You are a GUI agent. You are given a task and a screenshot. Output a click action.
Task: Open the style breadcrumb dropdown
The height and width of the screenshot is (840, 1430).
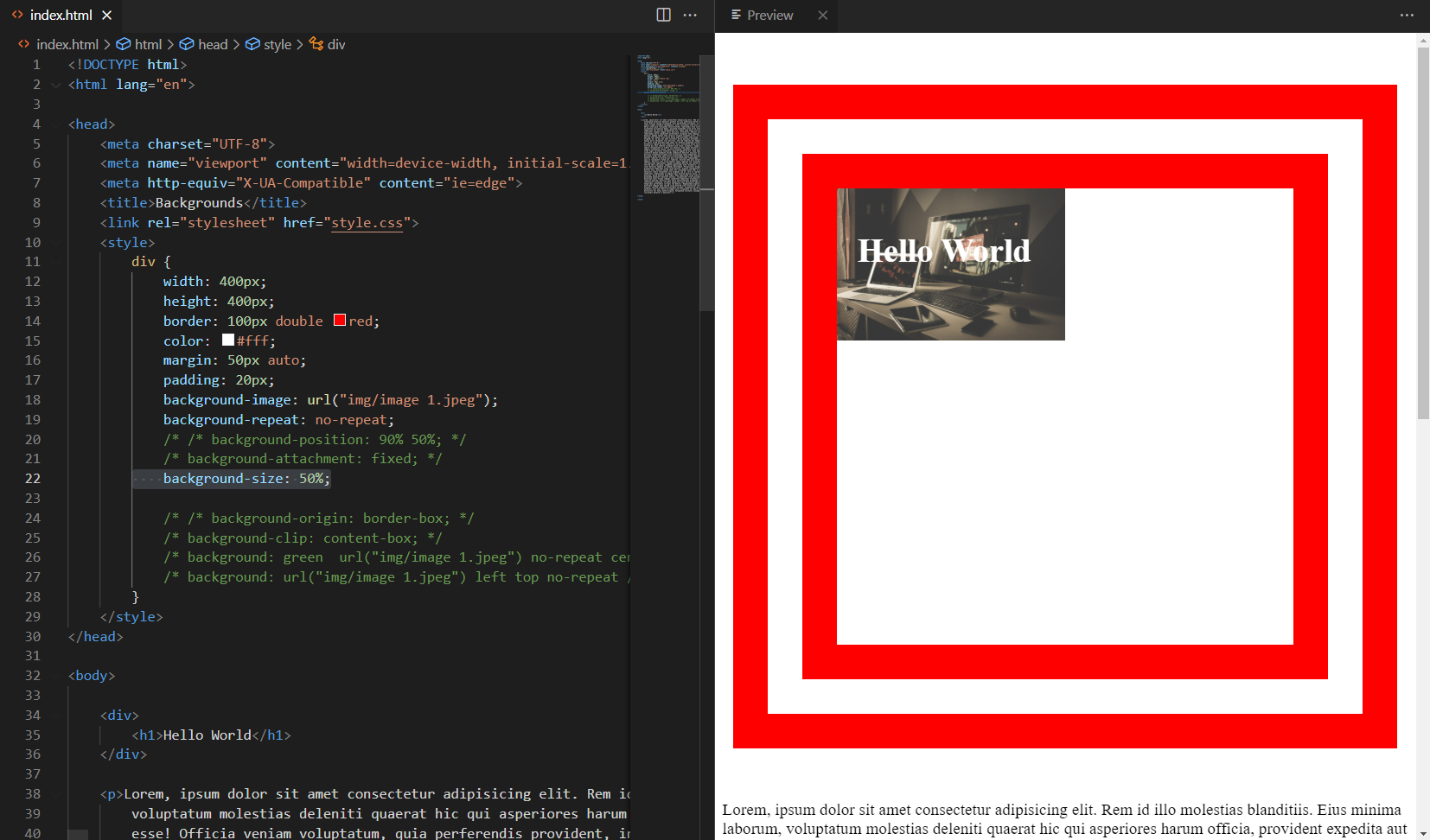pyautogui.click(x=277, y=44)
